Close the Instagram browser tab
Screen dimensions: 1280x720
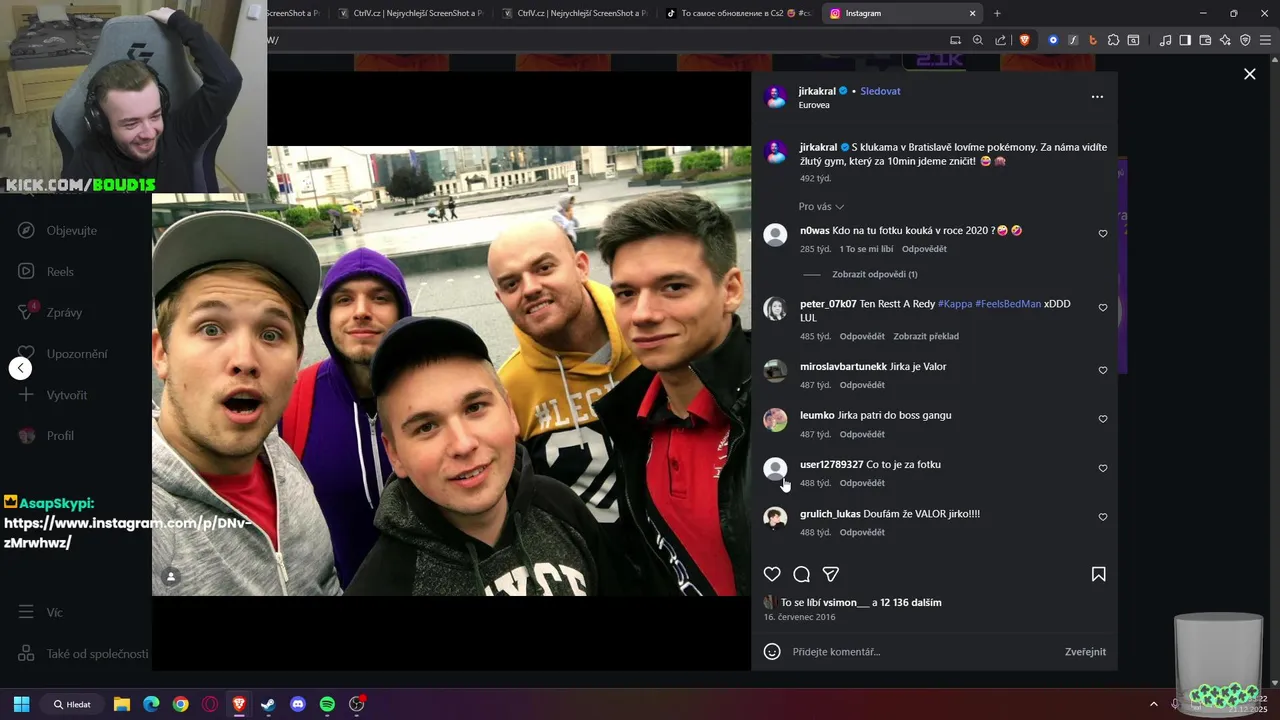(x=972, y=13)
